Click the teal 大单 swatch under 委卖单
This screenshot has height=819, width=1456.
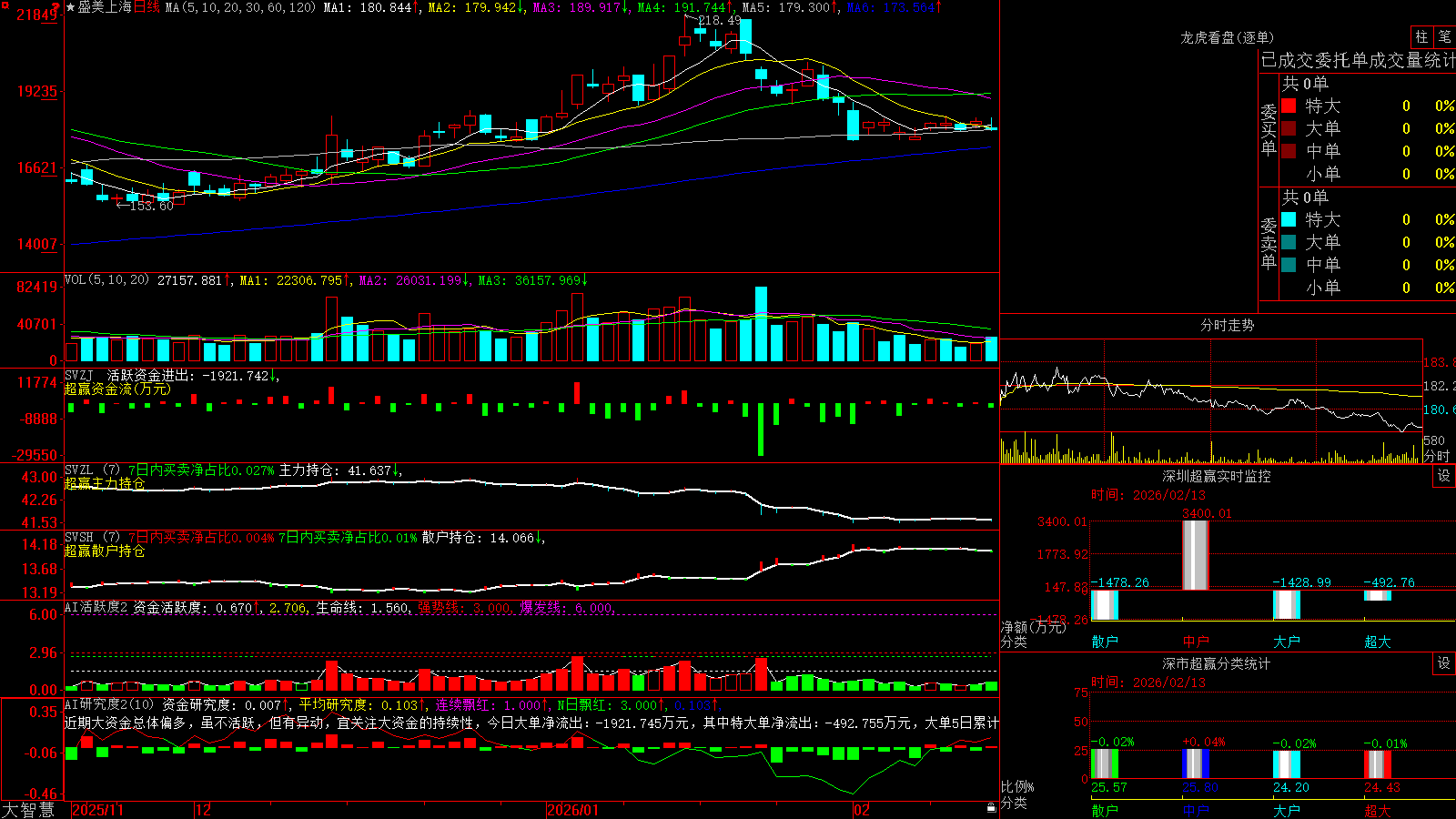tap(1289, 242)
